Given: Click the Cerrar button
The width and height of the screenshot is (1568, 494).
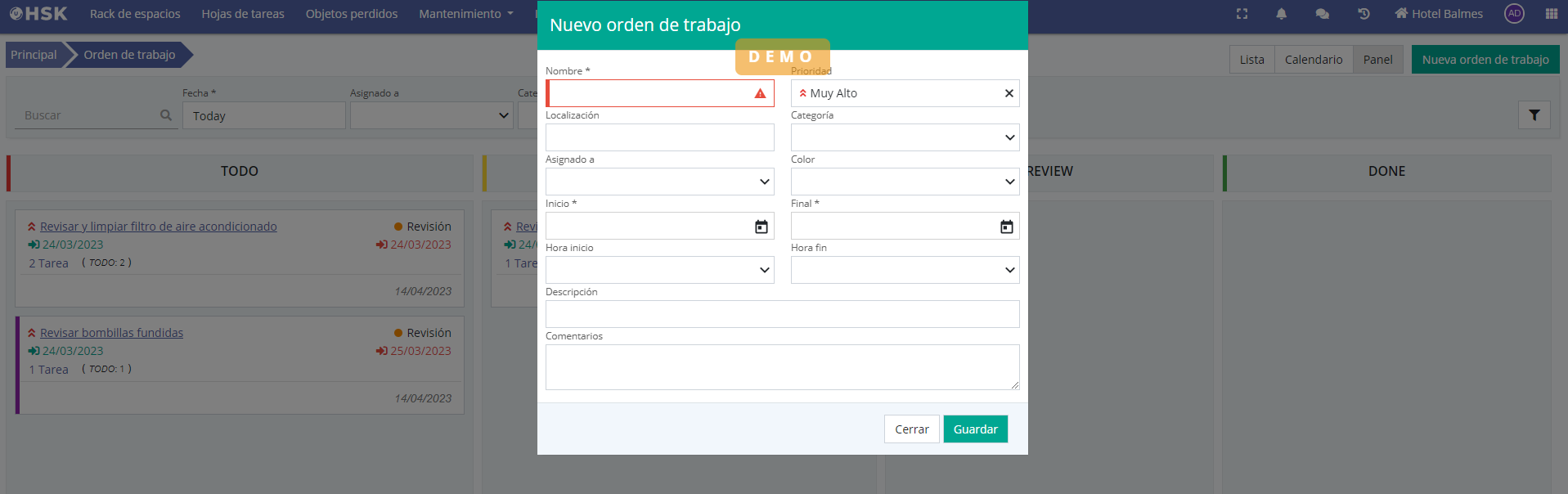Looking at the screenshot, I should click(911, 429).
